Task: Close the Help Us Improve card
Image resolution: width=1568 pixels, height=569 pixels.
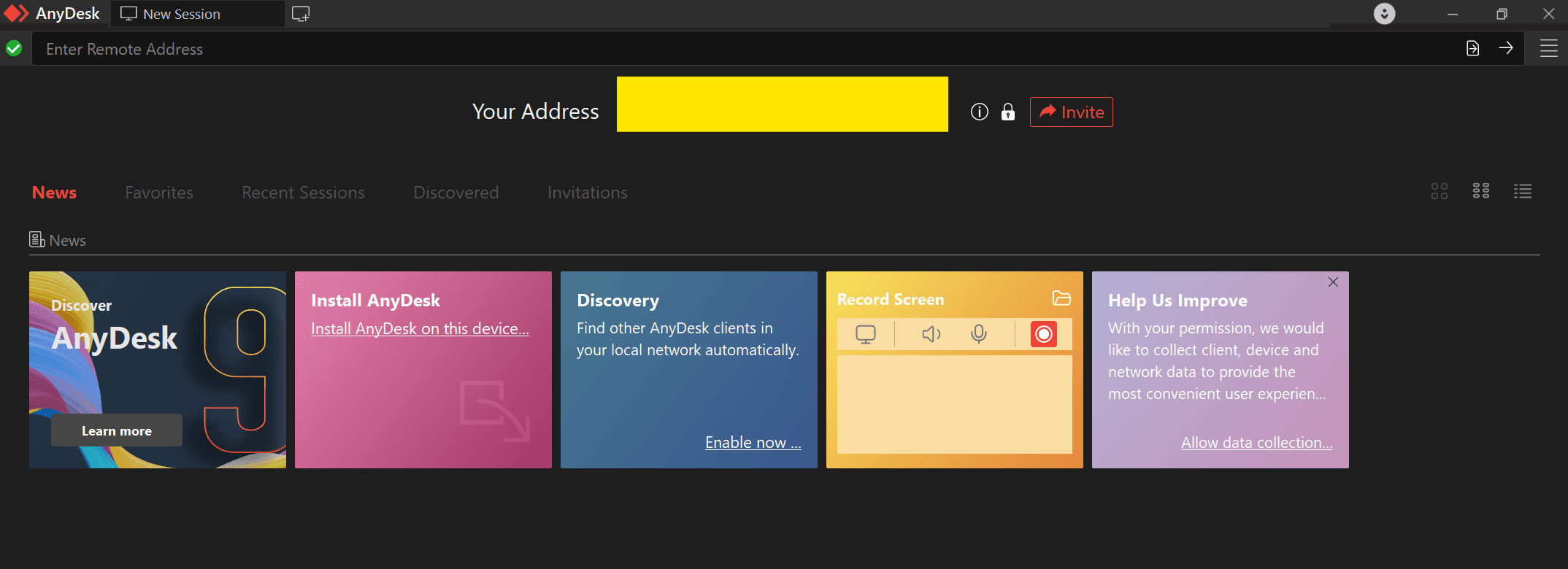Action: tap(1334, 282)
